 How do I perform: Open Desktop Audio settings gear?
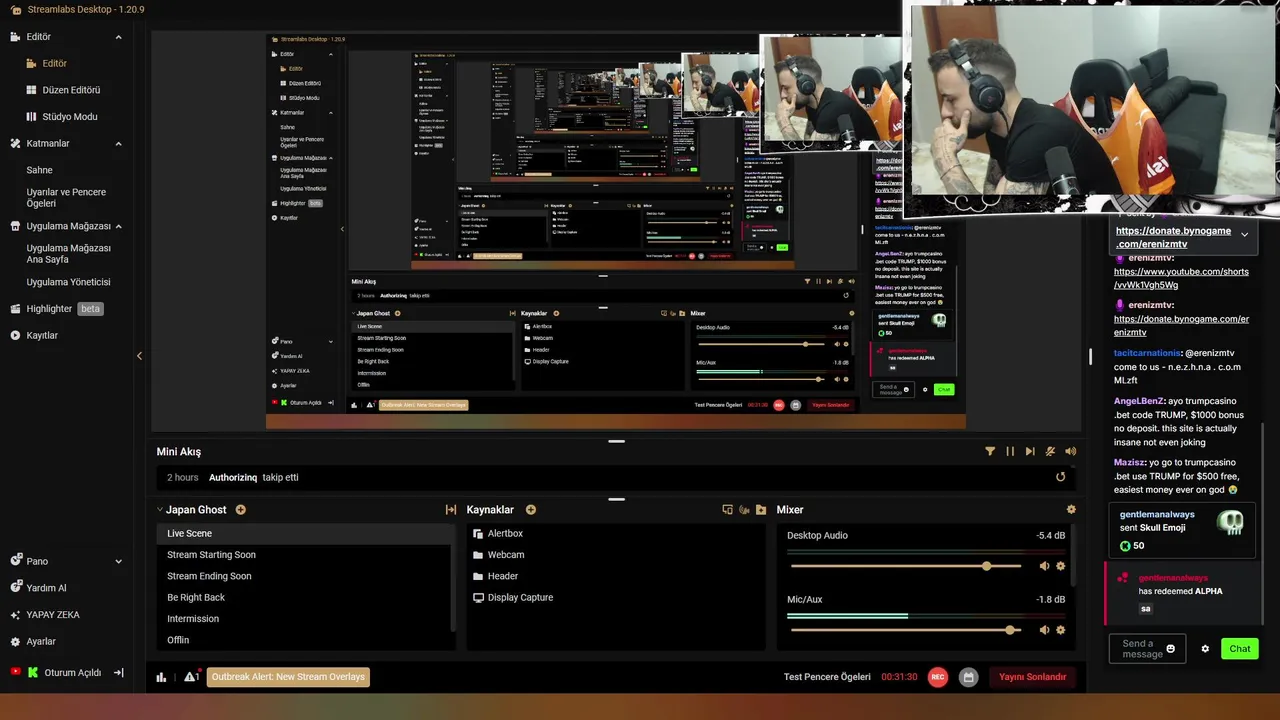1061,566
